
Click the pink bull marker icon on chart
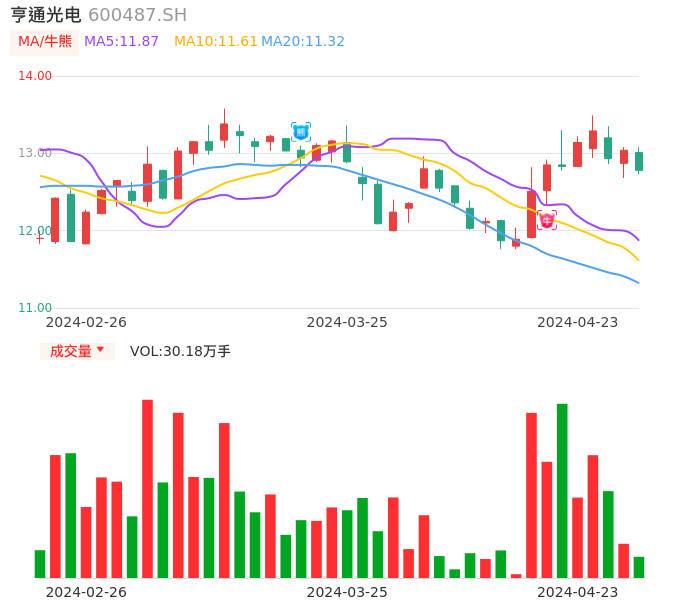point(547,220)
